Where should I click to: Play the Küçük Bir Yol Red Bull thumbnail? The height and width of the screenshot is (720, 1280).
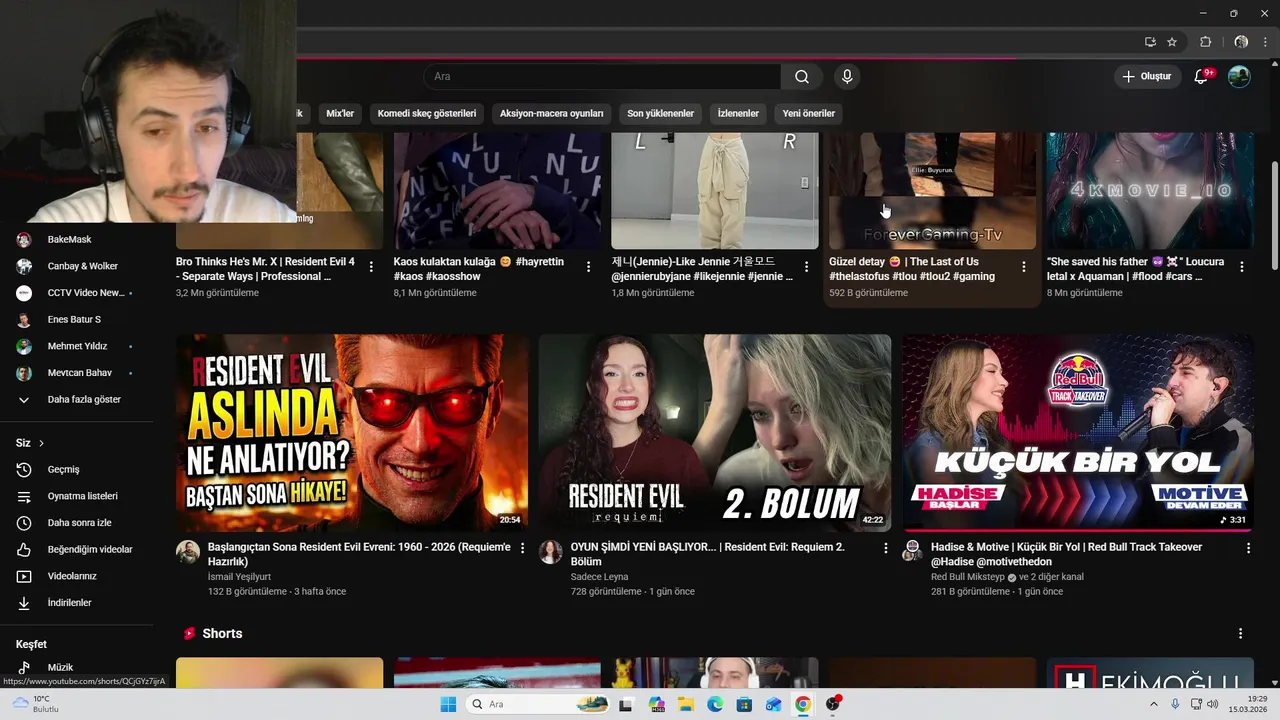coord(1078,433)
